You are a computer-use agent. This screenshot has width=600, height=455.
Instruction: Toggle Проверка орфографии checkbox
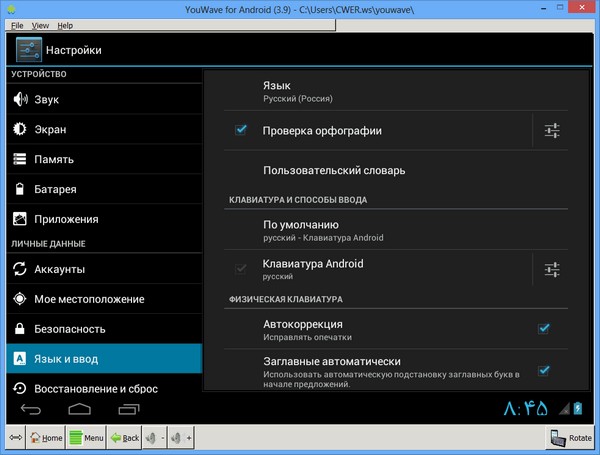[241, 130]
